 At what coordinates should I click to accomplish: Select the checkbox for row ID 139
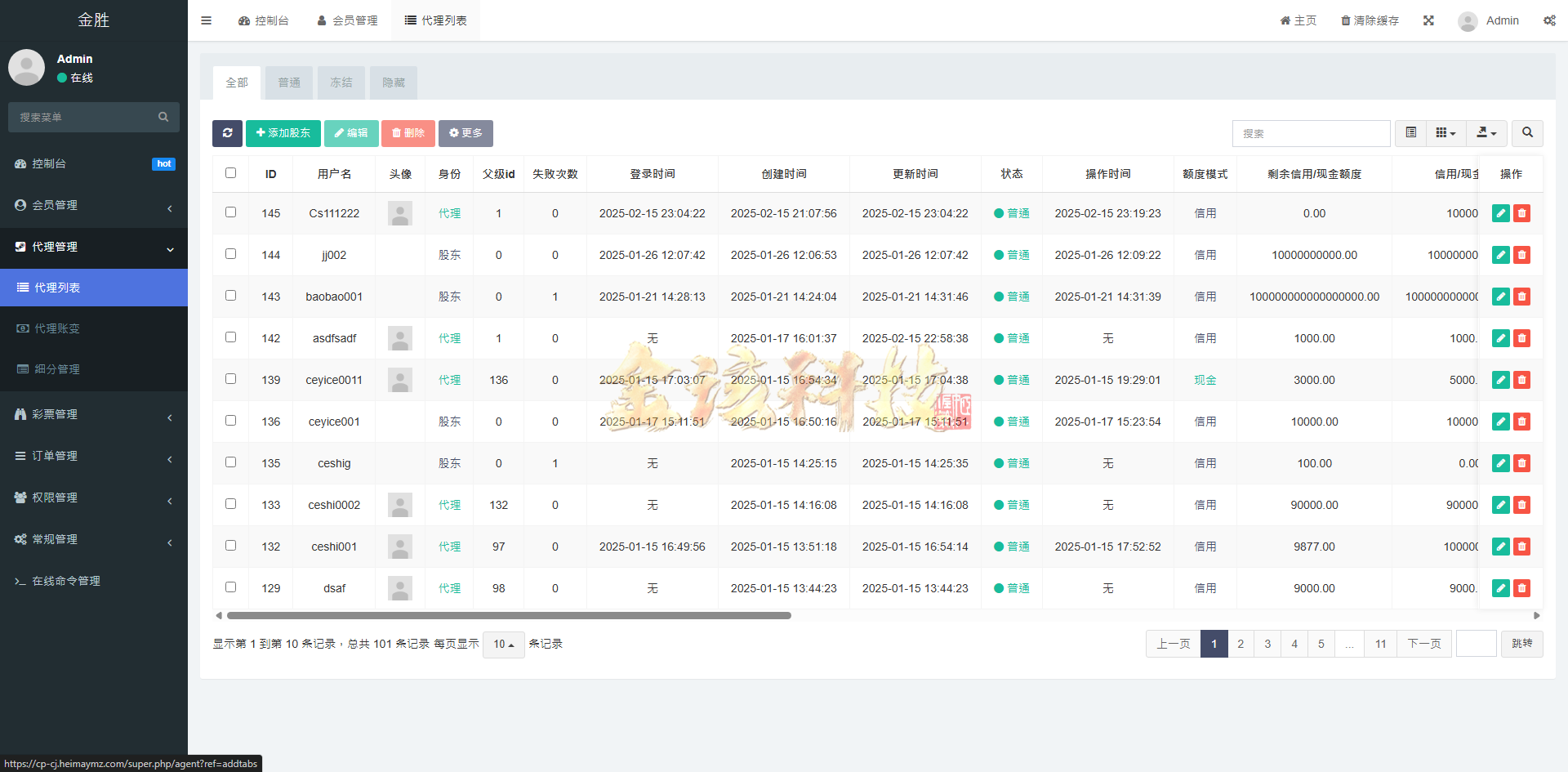click(230, 379)
